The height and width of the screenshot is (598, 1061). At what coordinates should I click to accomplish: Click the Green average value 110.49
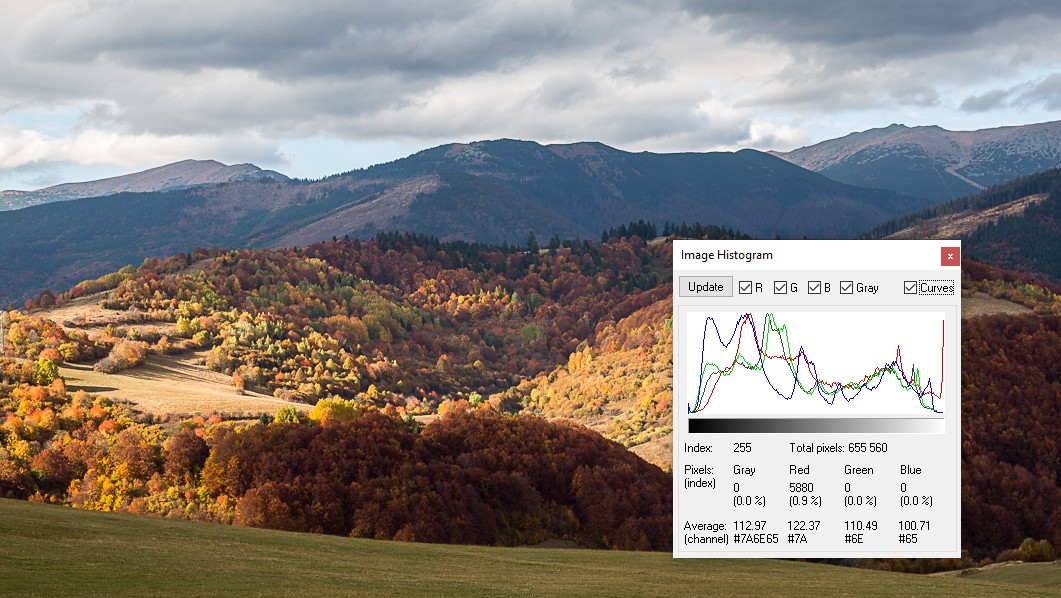tap(860, 526)
